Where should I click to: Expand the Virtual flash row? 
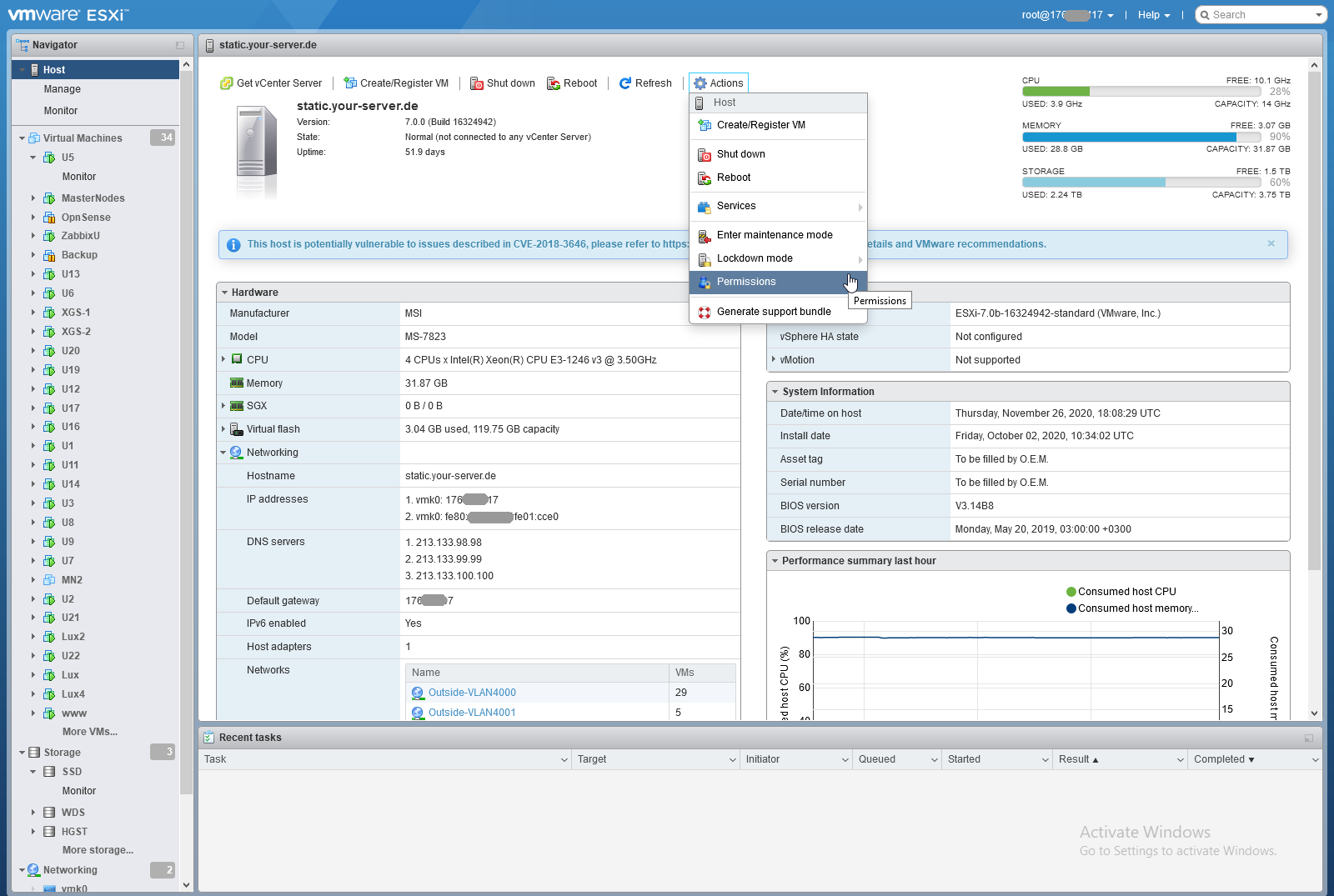pos(223,428)
